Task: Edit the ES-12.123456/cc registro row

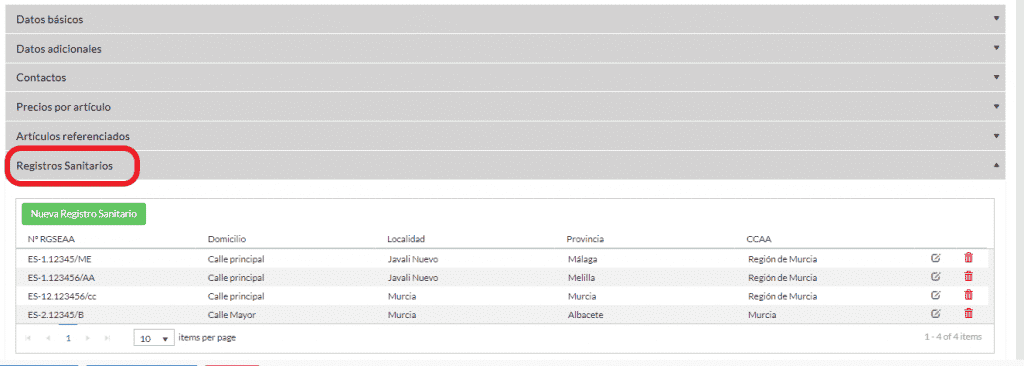Action: (935, 295)
